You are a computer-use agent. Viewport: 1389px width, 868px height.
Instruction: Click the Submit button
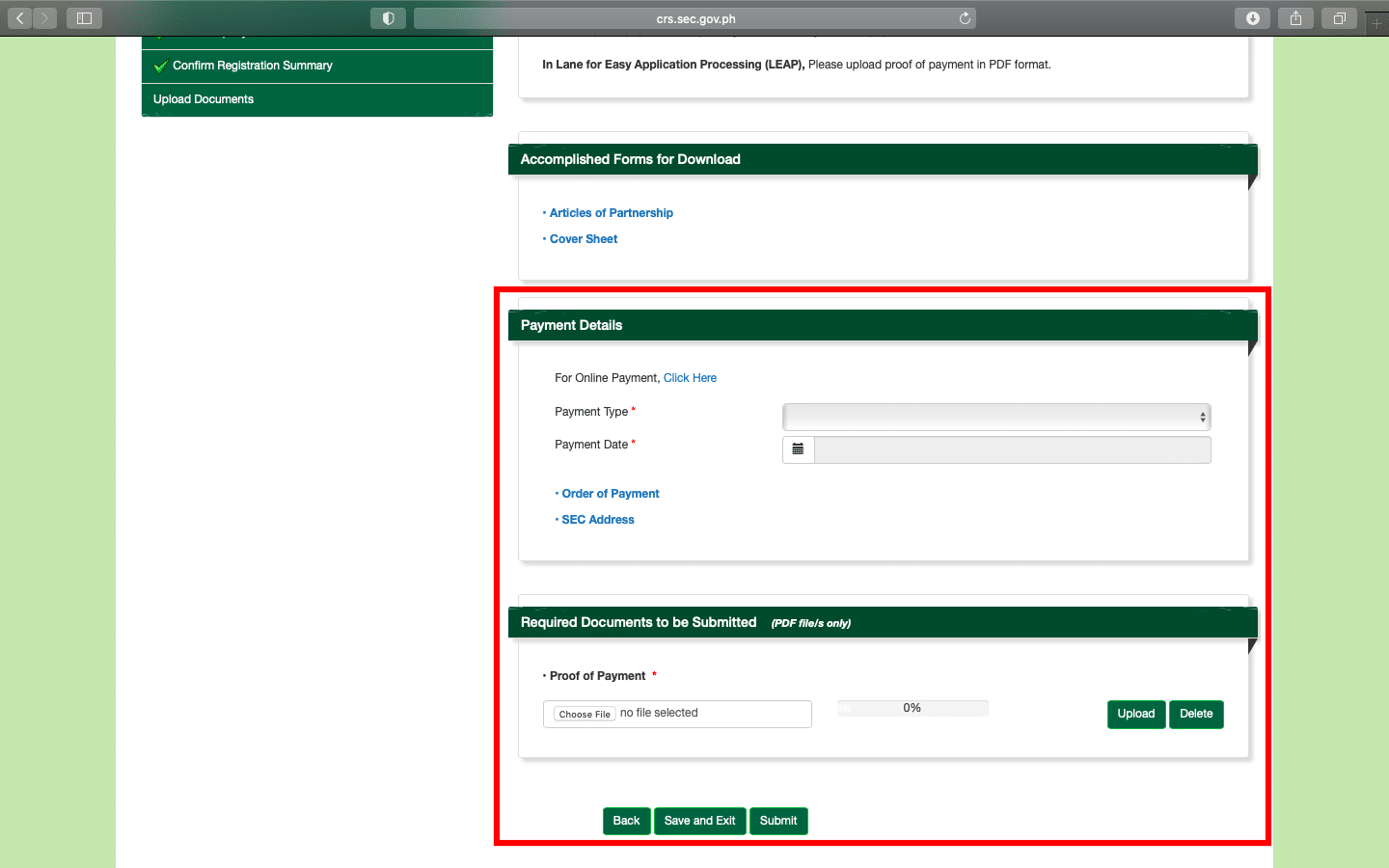pyautogui.click(x=777, y=821)
